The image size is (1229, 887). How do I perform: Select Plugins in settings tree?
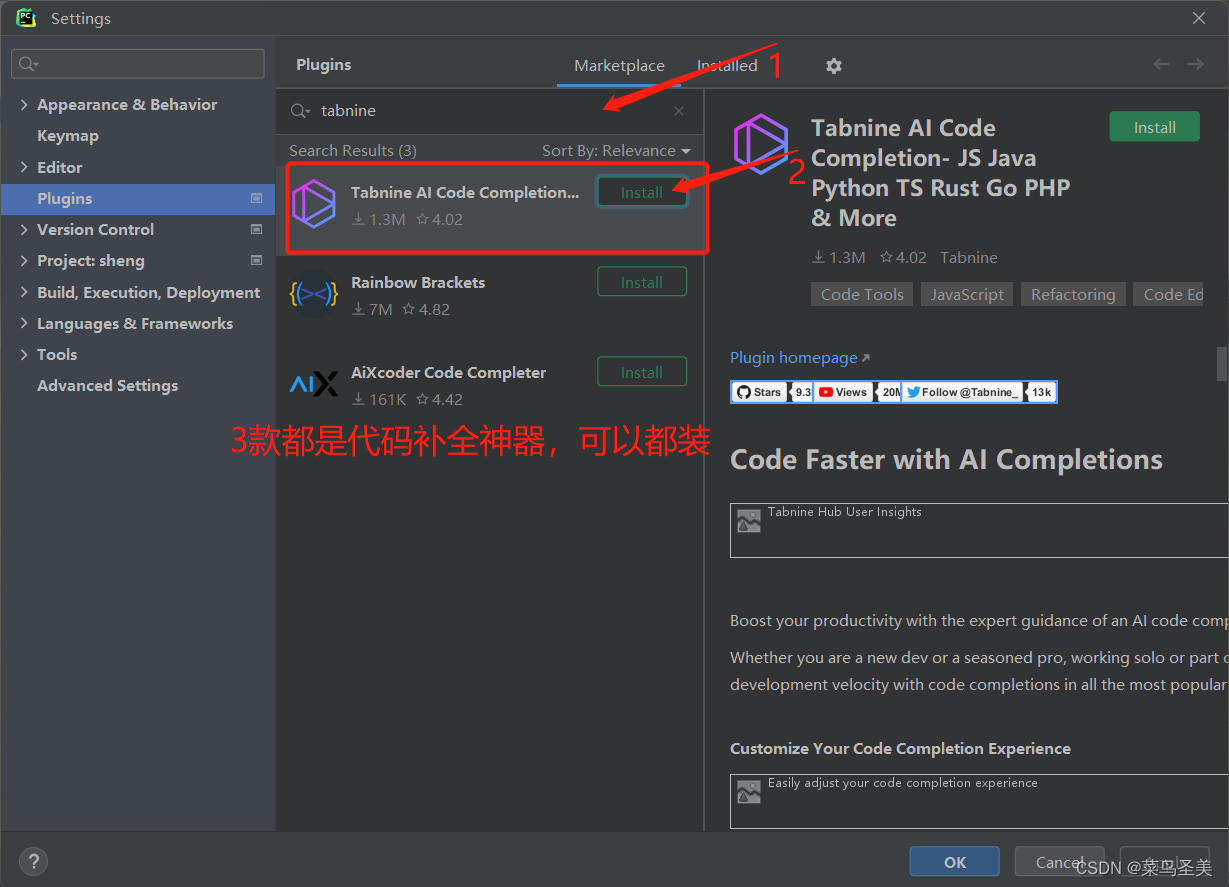[138, 198]
